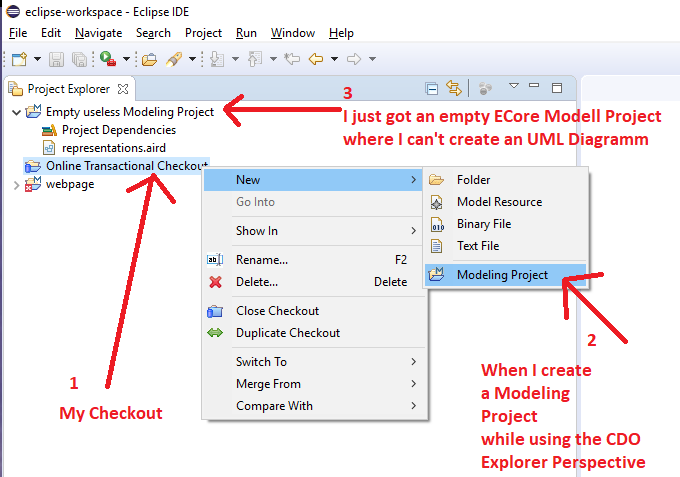Click the Forward arrow toolbar icon

(x=354, y=59)
